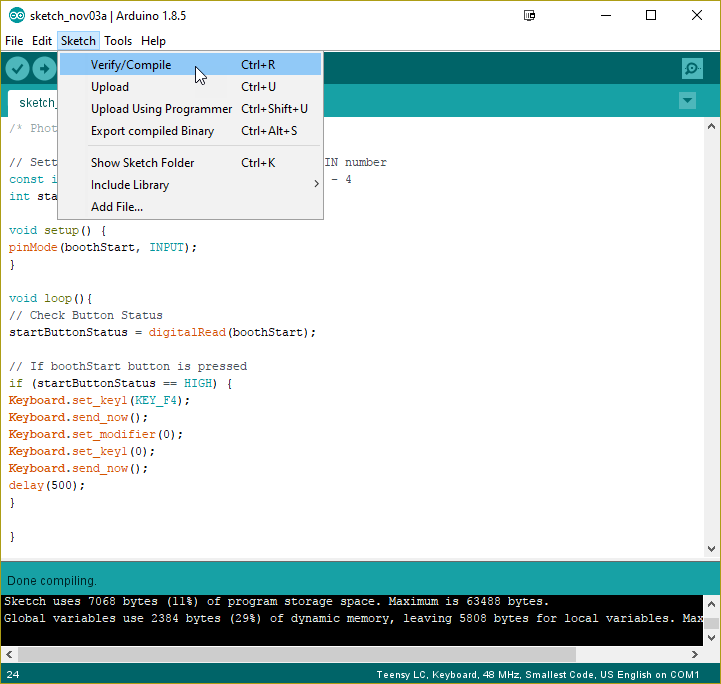721x684 pixels.
Task: Click 'Keyboard.set_key1(KEY_F4);' line
Action: 99,400
